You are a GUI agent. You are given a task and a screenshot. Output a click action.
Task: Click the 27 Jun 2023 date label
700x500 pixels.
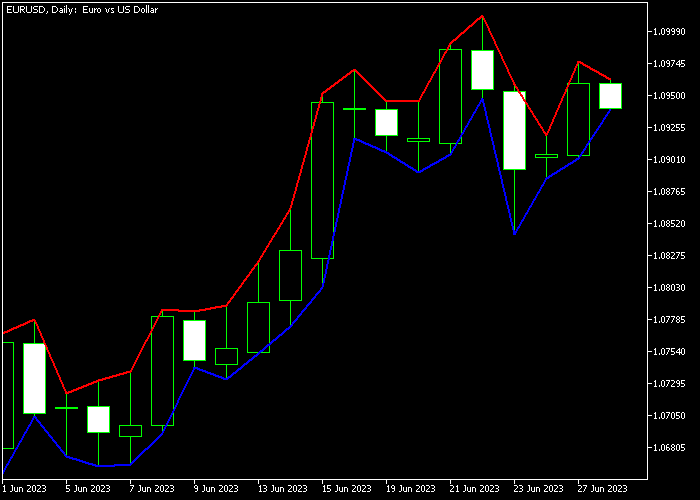(602, 489)
